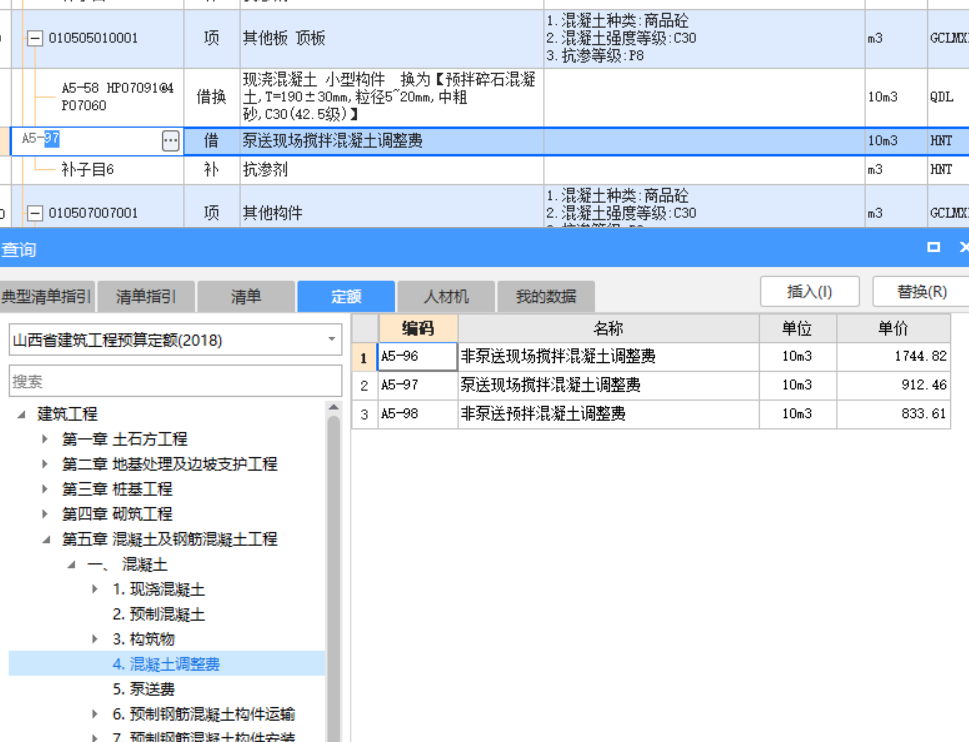Select 5. 泵送费 tree item
The width and height of the screenshot is (969, 742).
point(143,689)
